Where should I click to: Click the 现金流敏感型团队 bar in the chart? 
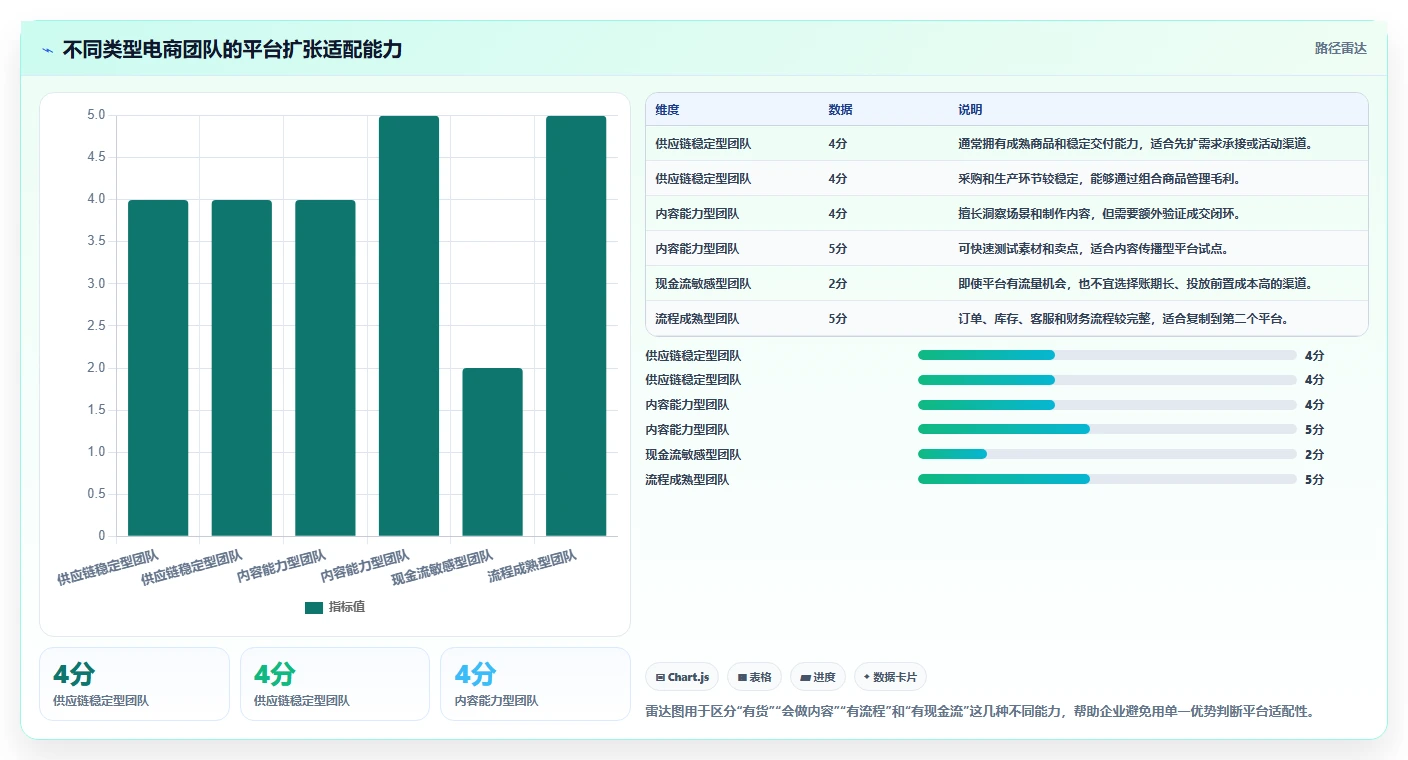pos(492,452)
